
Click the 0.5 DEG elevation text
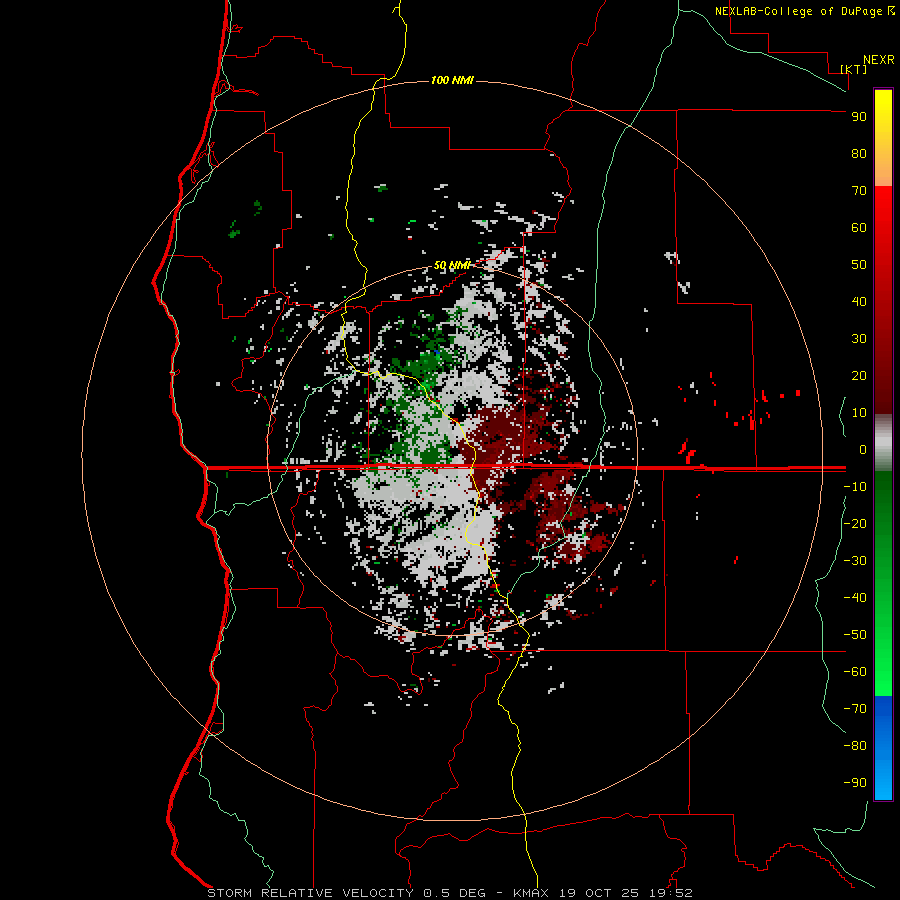pos(454,893)
